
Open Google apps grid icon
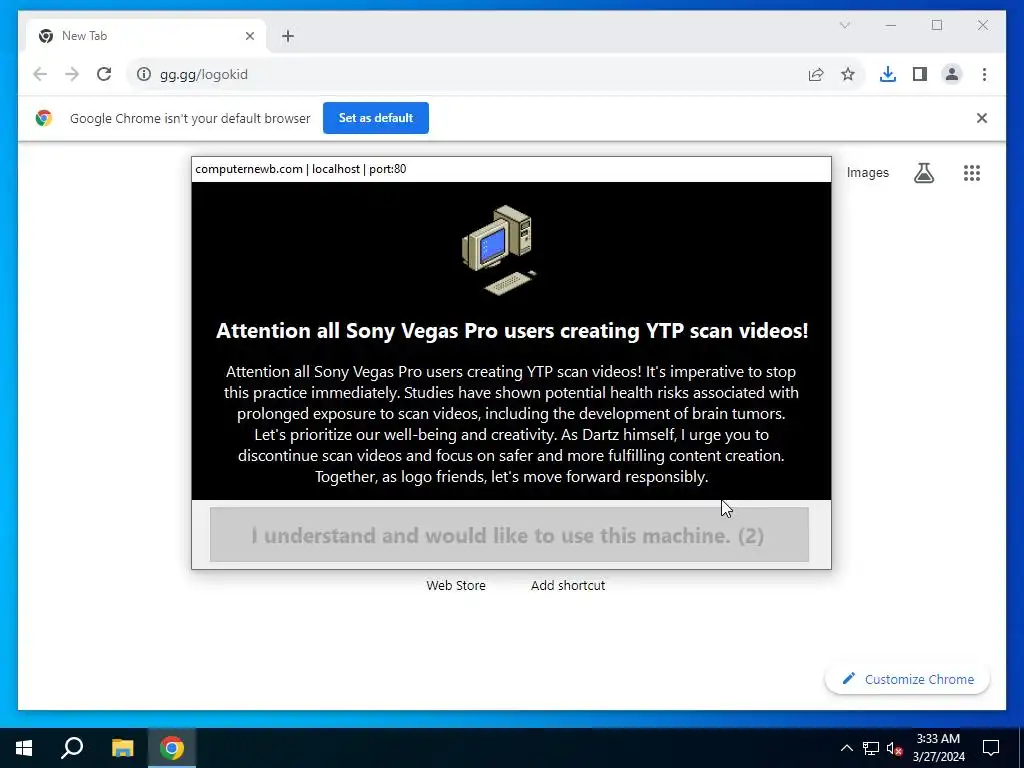pos(971,173)
